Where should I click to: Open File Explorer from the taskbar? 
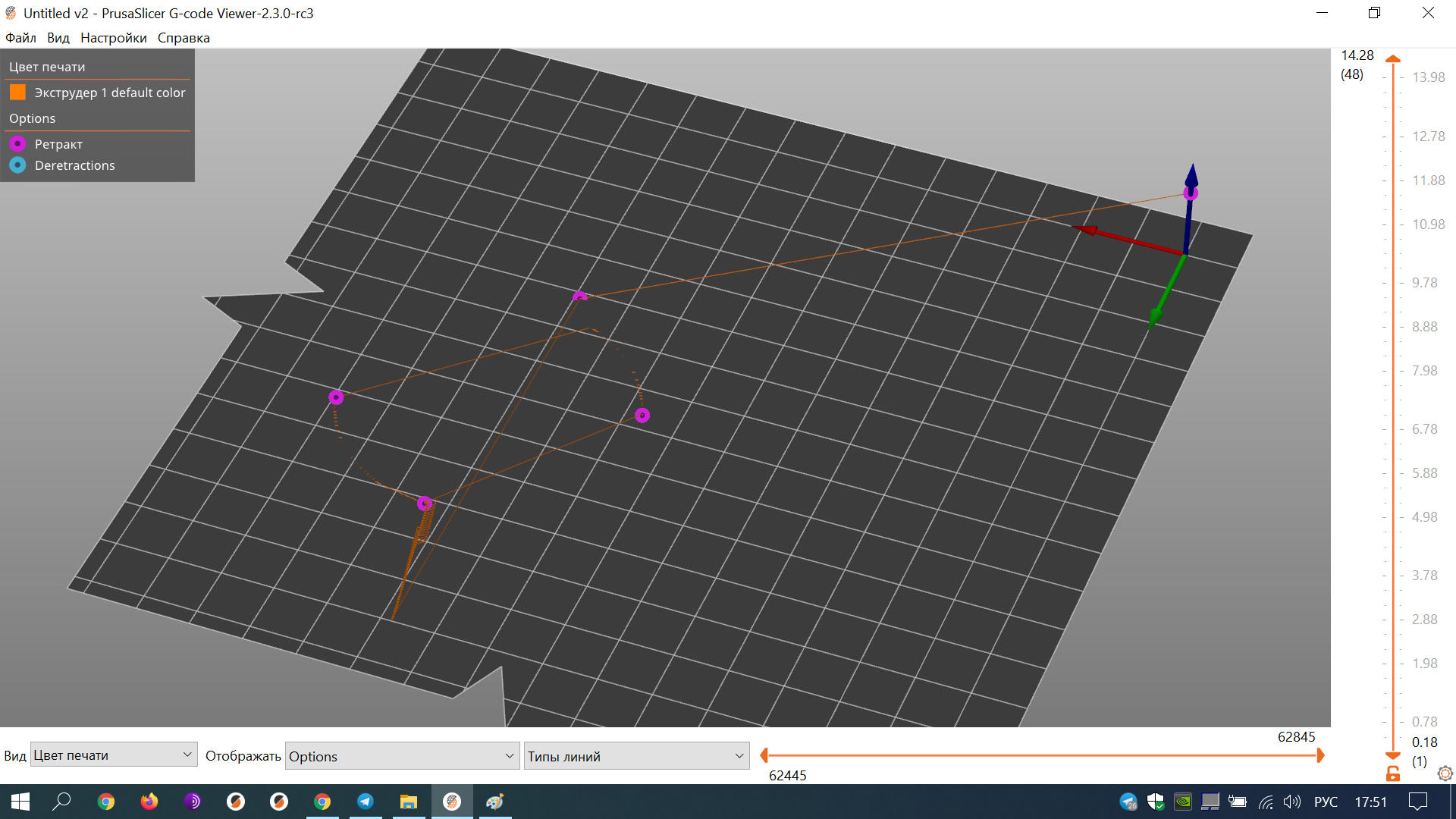click(x=409, y=802)
